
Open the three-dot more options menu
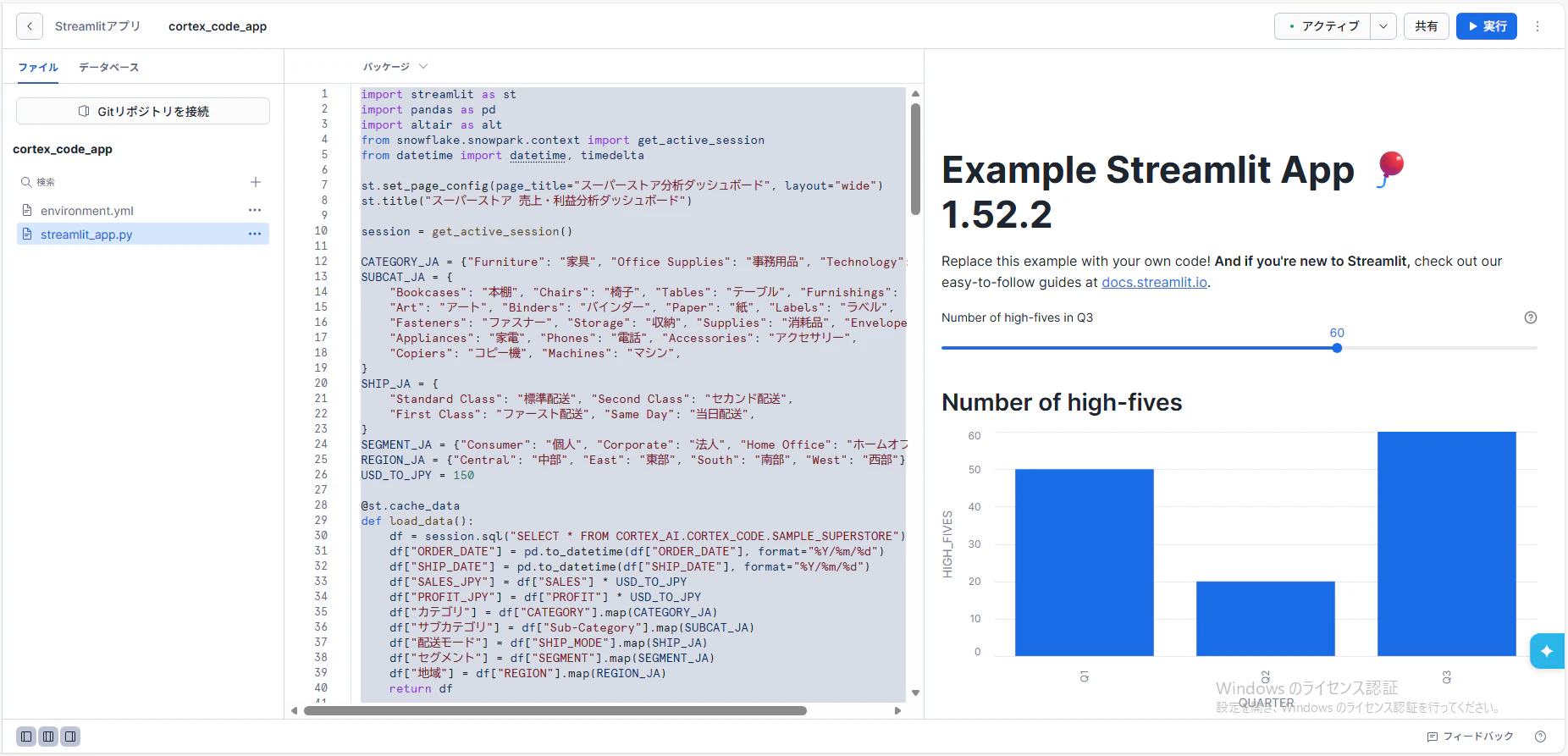[x=1538, y=26]
